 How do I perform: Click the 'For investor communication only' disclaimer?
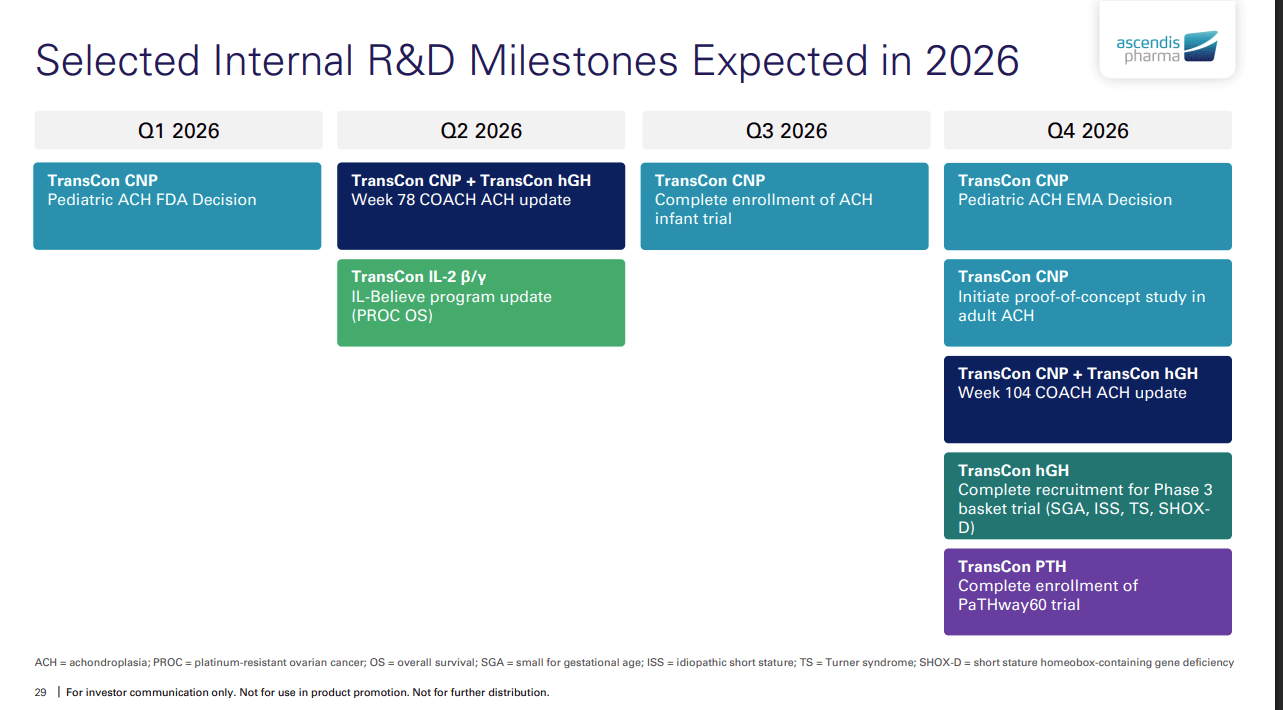point(308,692)
